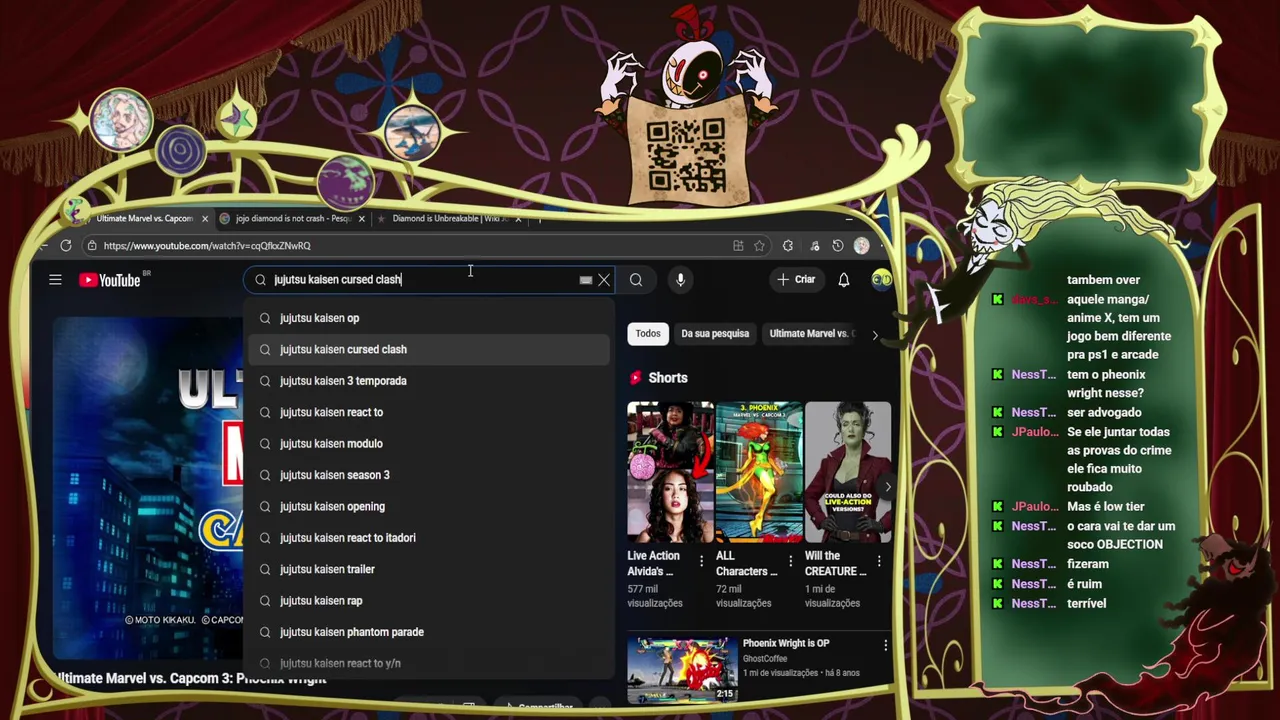
Task: Open options for ALL Characters short
Action: (x=790, y=561)
